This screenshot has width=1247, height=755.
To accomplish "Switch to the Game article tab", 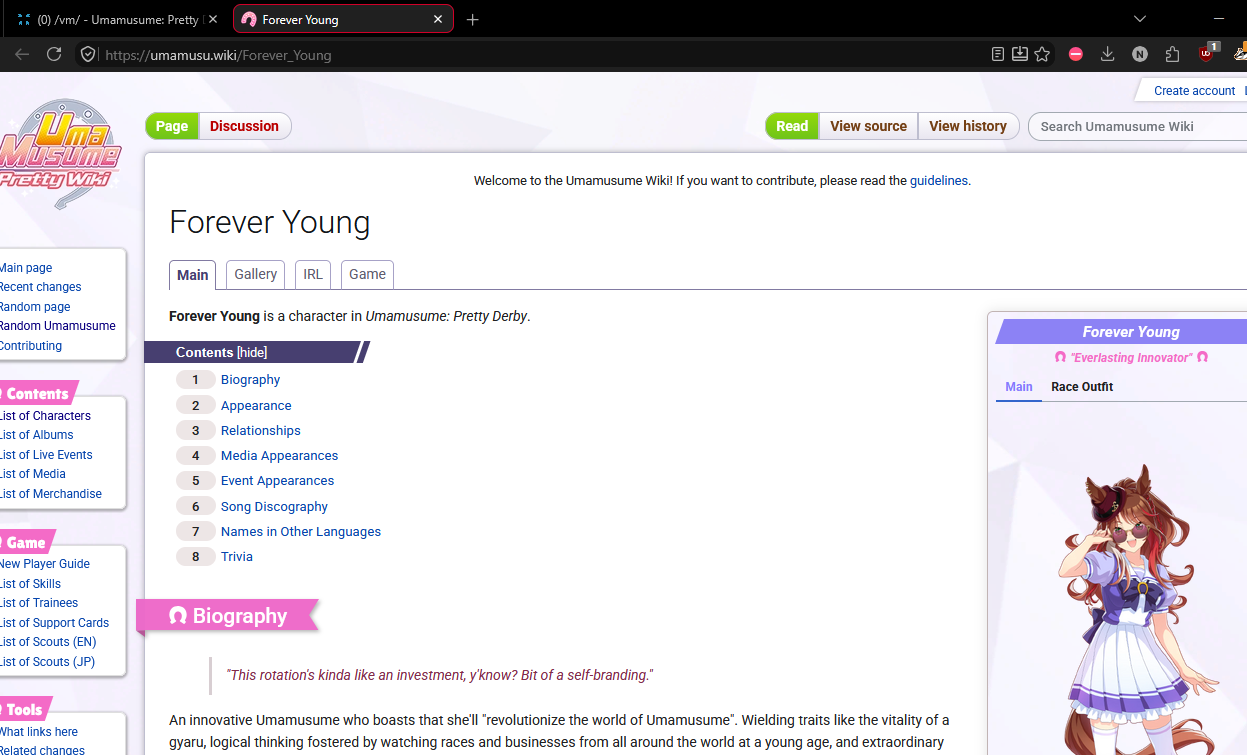I will (367, 274).
